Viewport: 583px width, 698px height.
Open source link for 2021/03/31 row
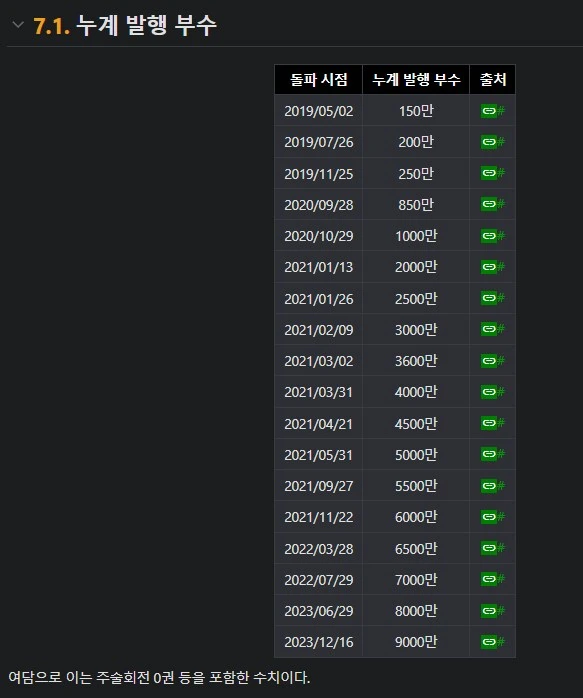[493, 392]
